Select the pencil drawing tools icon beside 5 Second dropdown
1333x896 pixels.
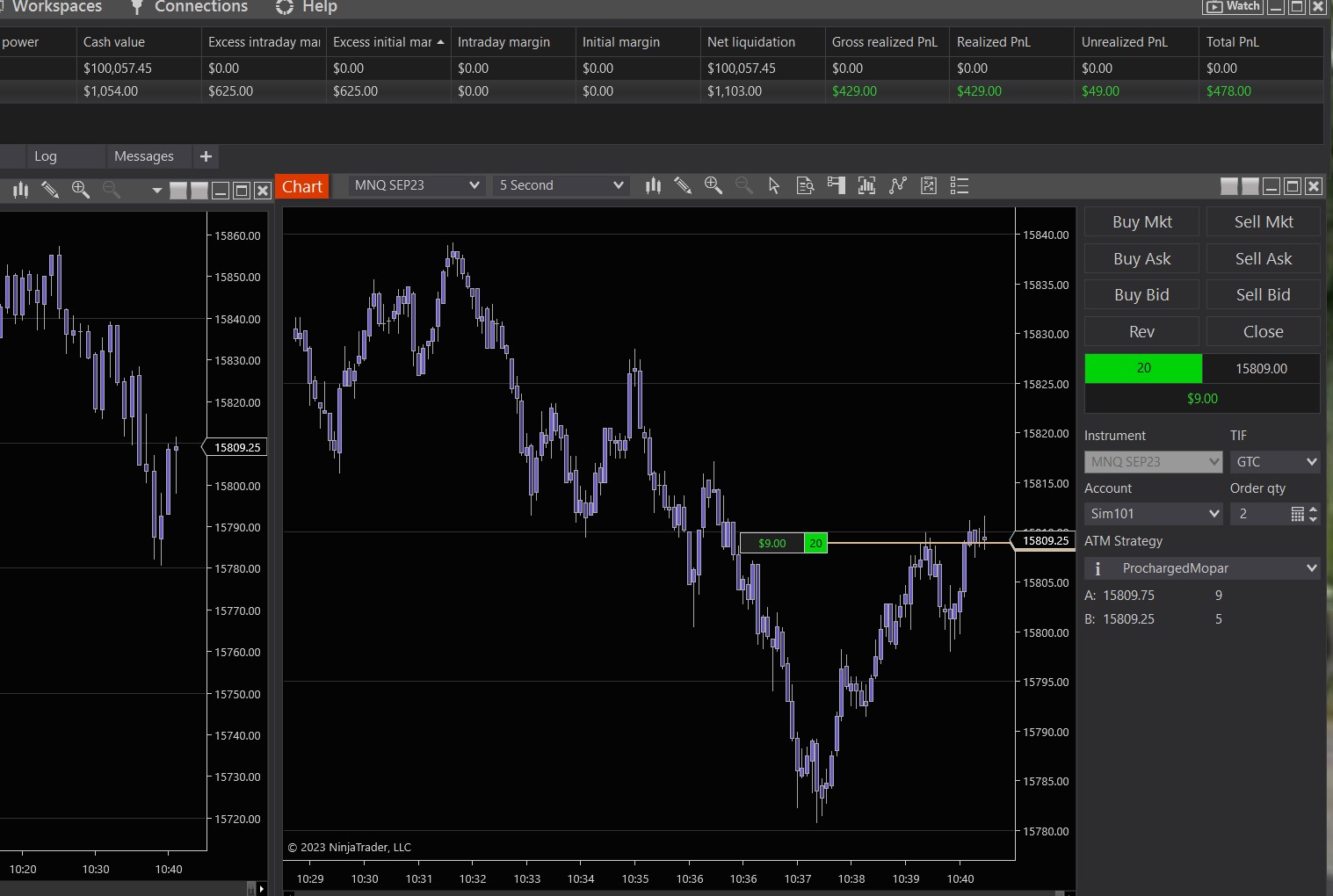(x=683, y=185)
